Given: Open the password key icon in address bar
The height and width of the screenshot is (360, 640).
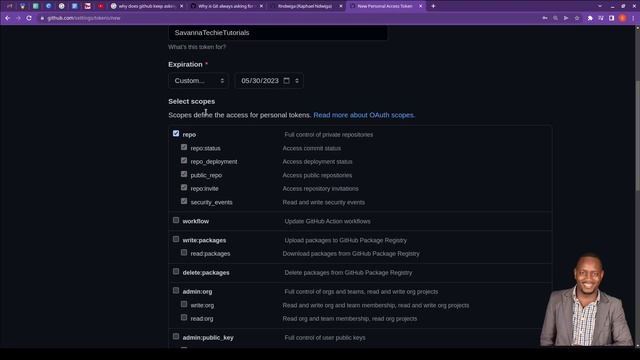Looking at the screenshot, I should [x=545, y=18].
